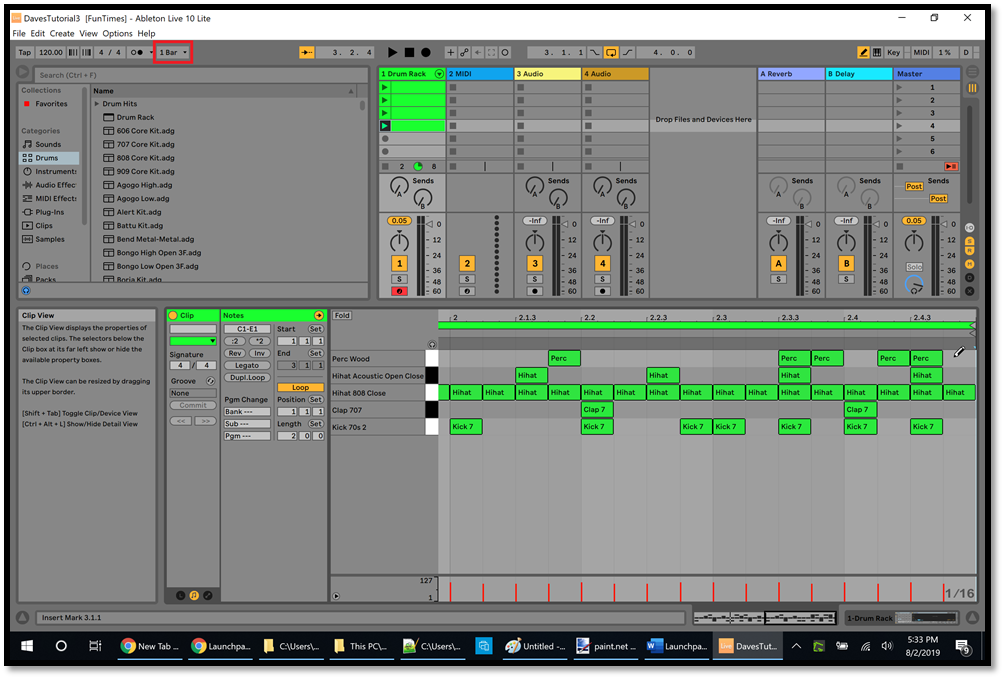Click the Master cue volume knob
Screen dimensions: 1004x679
tap(914, 285)
